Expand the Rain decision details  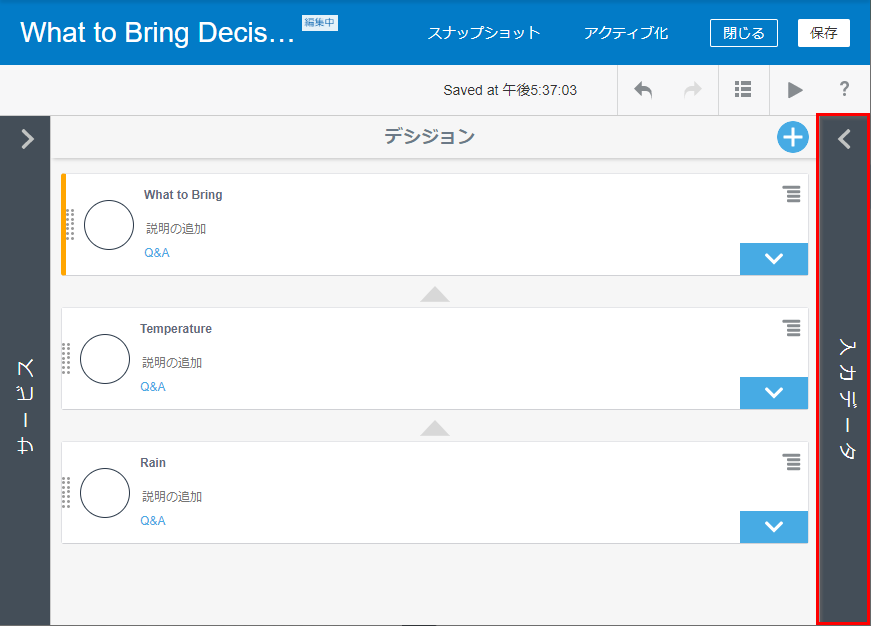(x=773, y=527)
